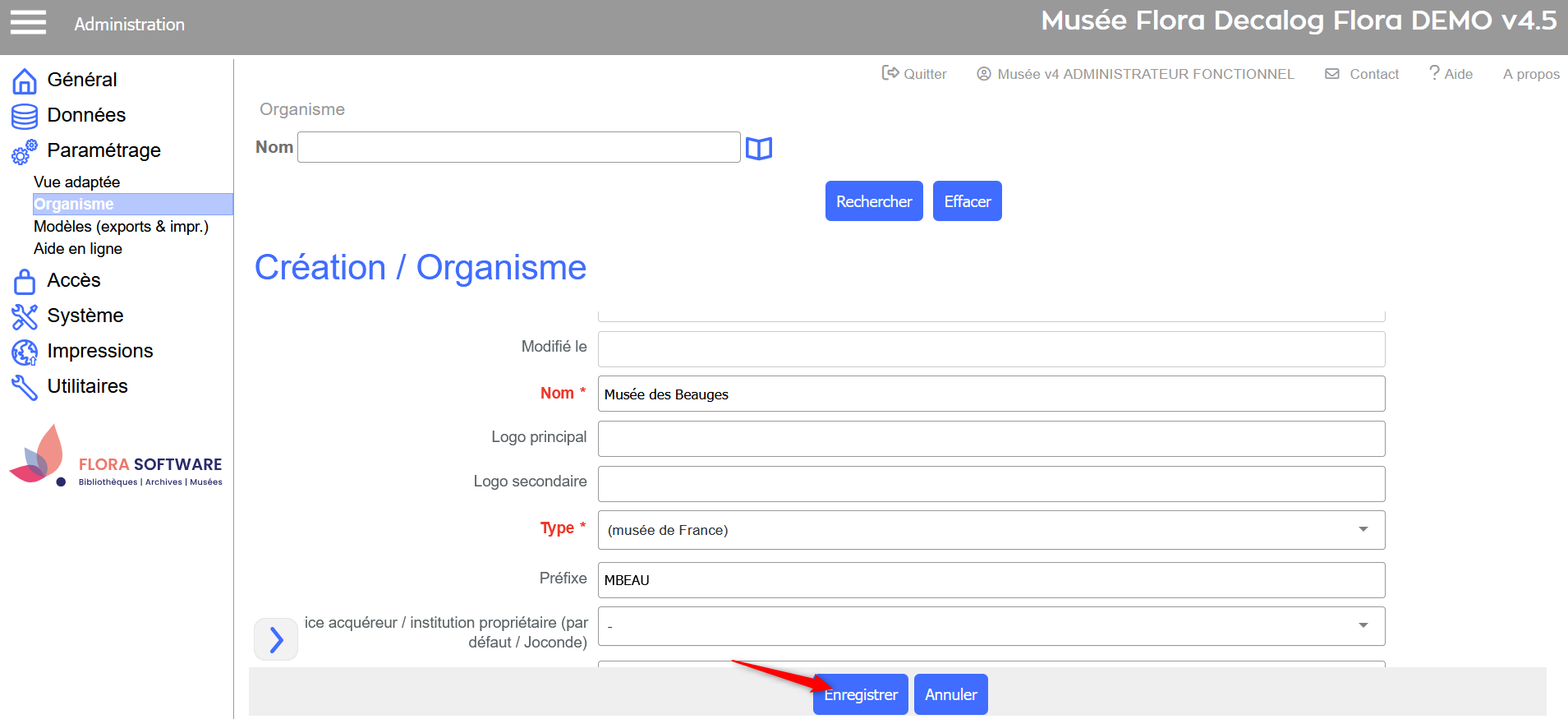Click the Logo principal input field
Viewport: 1568px width, 719px height.
coord(991,439)
